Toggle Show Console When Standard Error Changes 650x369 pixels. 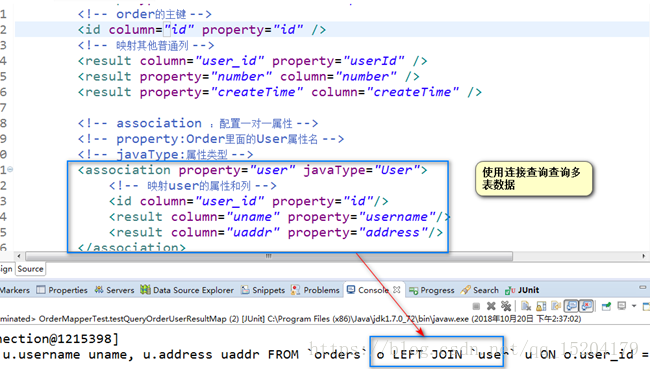[586, 306]
